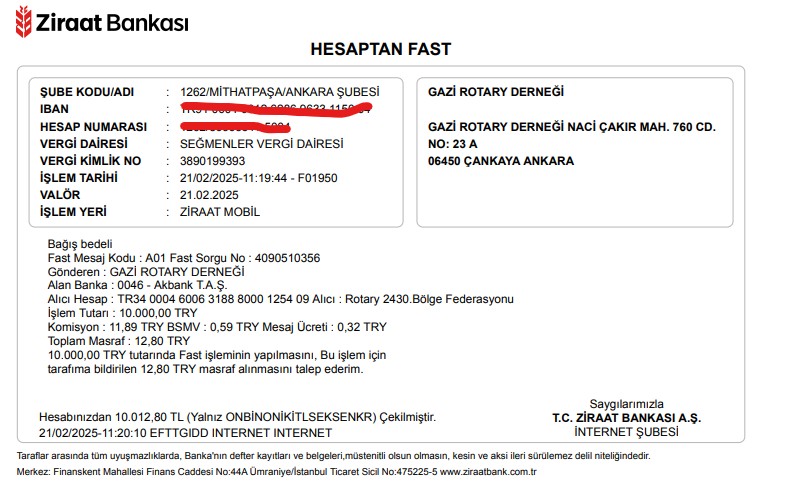
Task: Click the Ziraat Bankası wordmark
Action: tap(112, 23)
